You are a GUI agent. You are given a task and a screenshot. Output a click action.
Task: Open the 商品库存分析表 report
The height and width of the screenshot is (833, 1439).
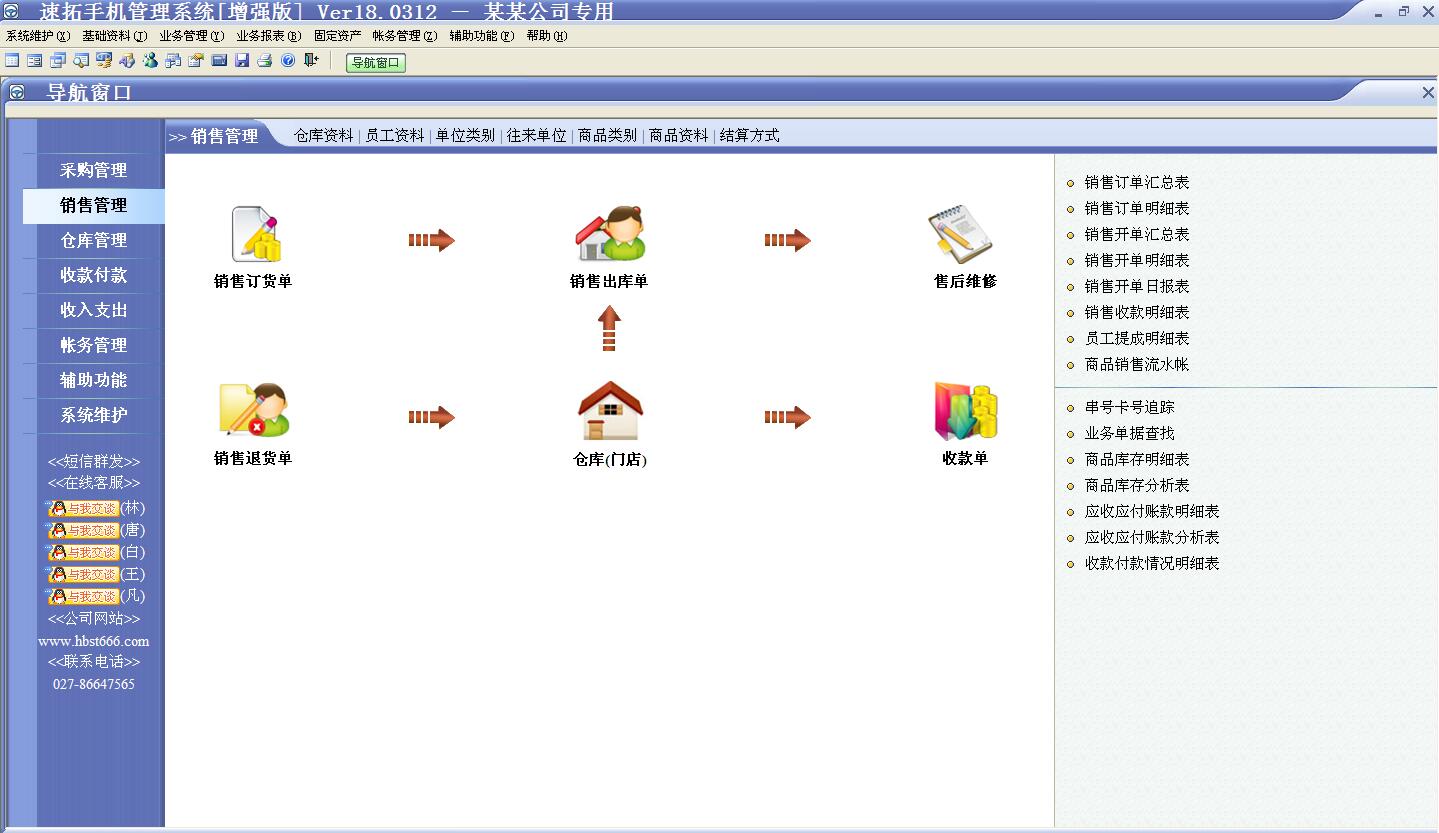point(1137,485)
